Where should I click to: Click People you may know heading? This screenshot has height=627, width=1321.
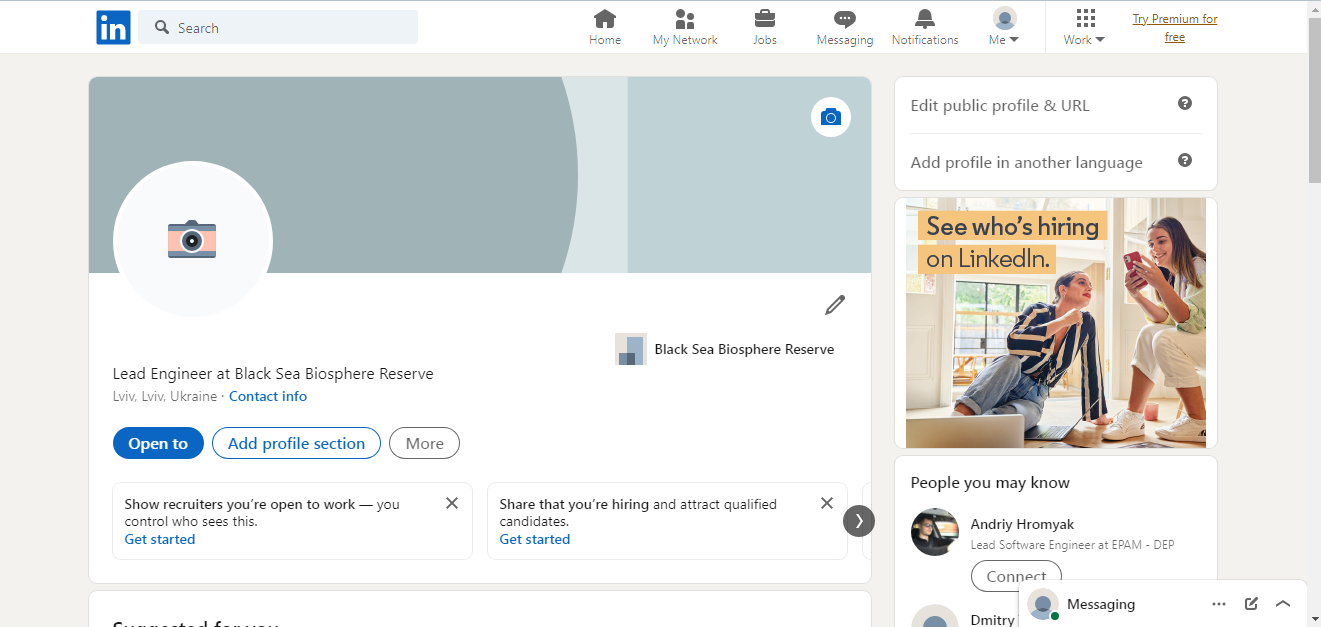[990, 483]
